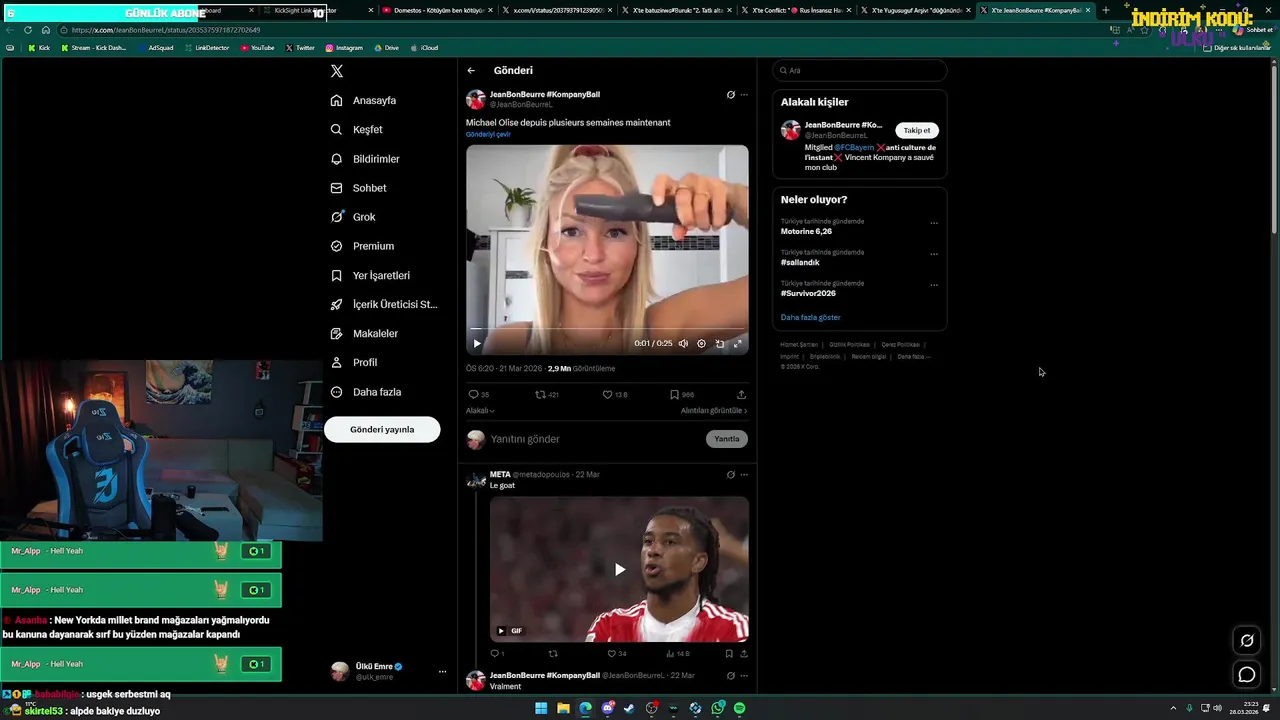Viewport: 1280px width, 720px height.
Task: Open the X logo home link
Action: tap(337, 71)
